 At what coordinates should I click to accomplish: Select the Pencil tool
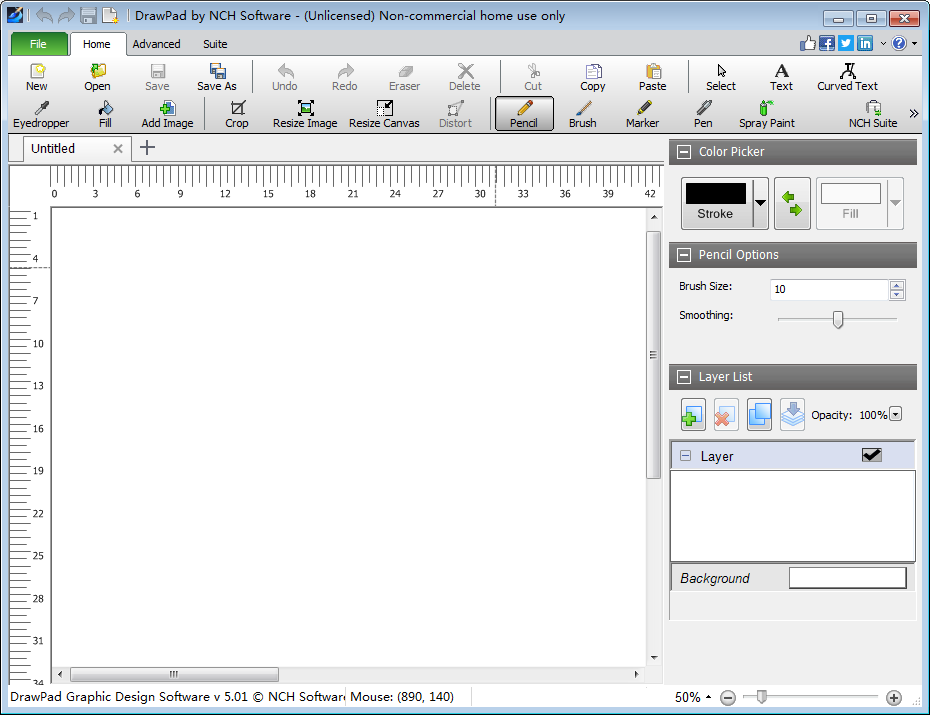524,114
